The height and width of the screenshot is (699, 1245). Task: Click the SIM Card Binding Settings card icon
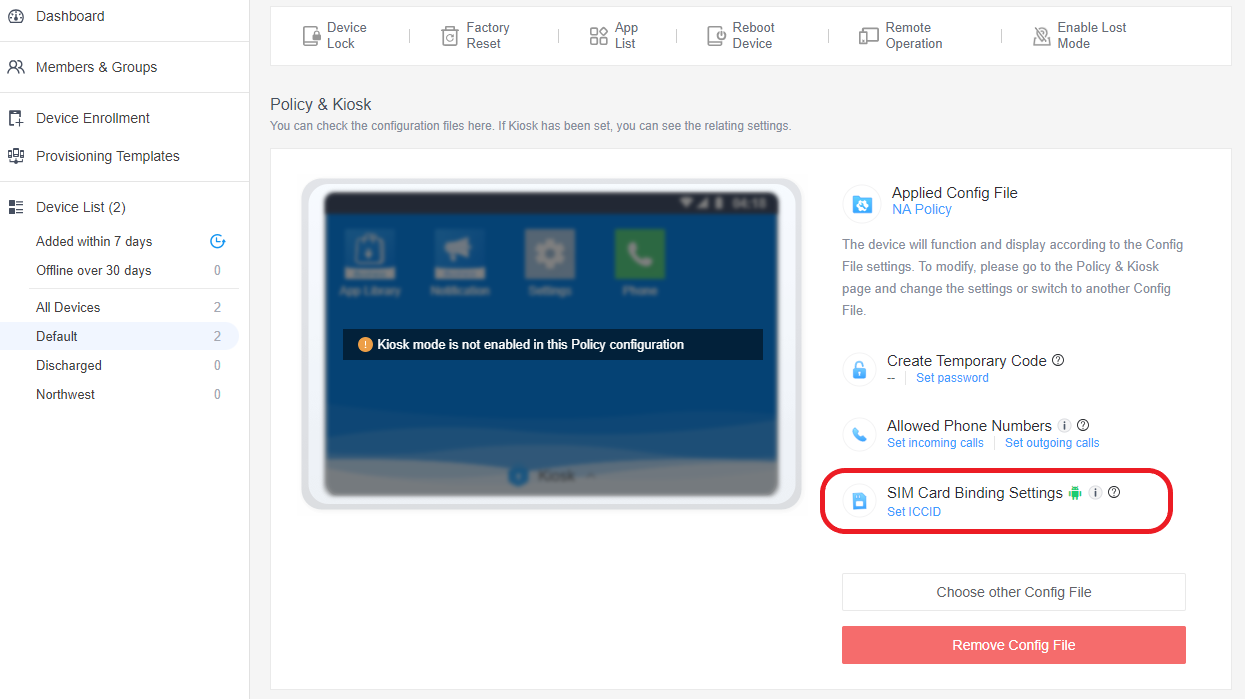tap(859, 501)
